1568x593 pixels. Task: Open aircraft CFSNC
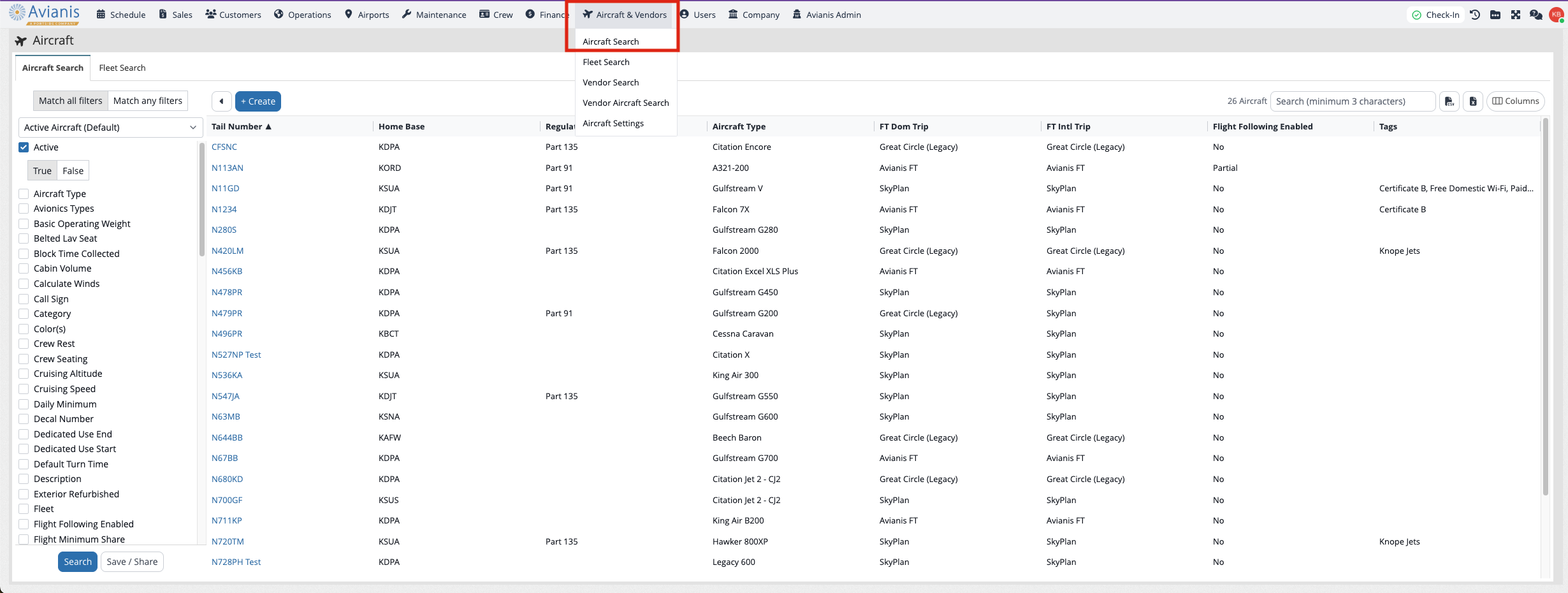point(224,147)
